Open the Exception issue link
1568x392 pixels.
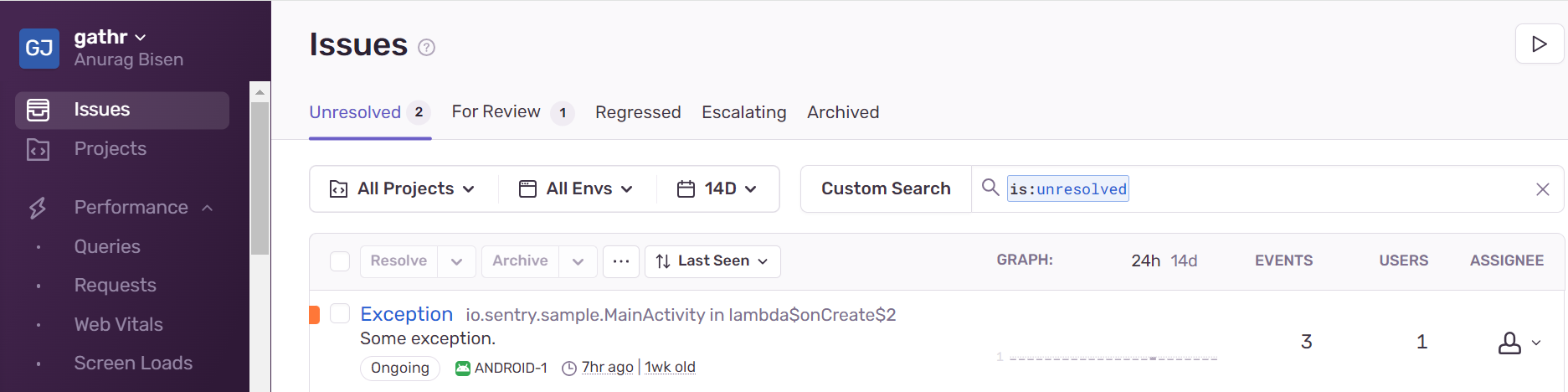click(406, 314)
